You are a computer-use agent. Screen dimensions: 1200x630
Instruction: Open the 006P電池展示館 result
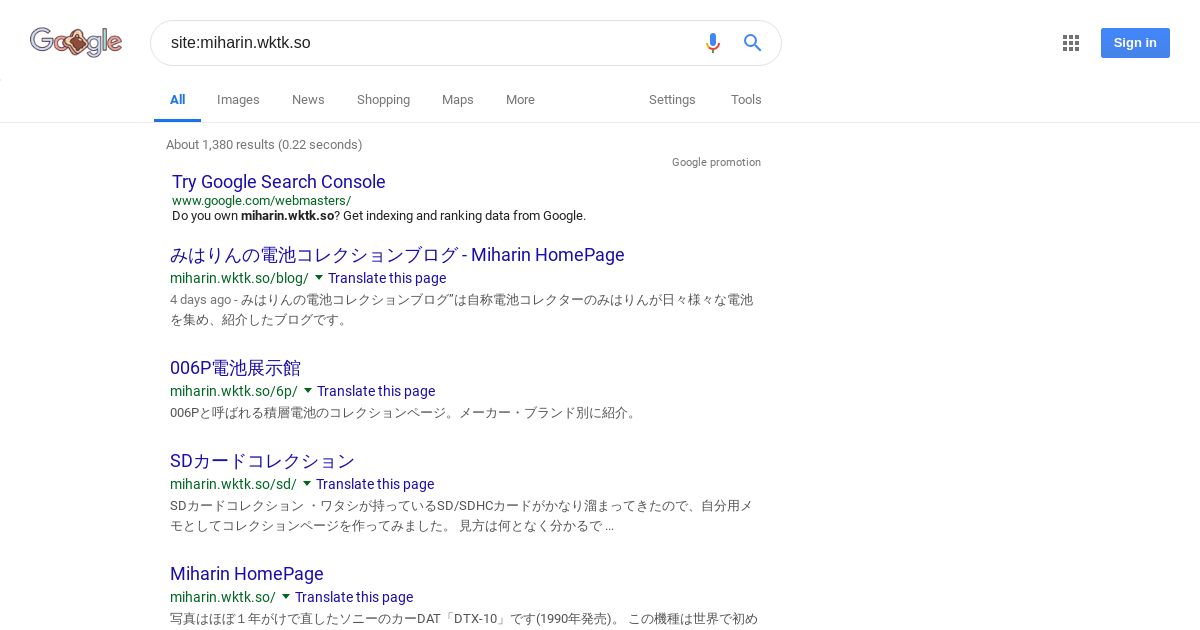[x=235, y=368]
